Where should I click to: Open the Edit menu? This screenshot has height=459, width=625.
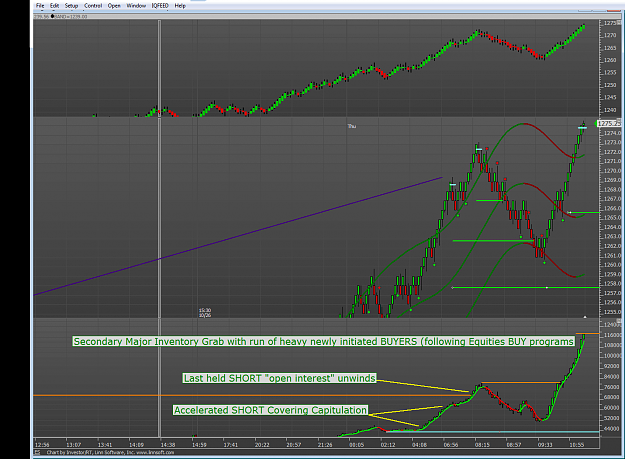[x=54, y=6]
